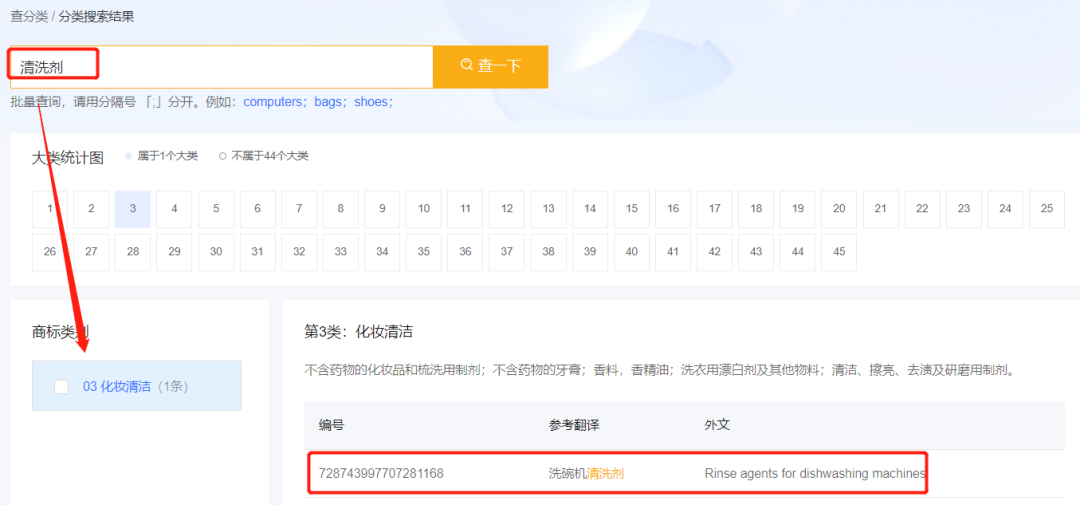
Task: Select class 19 box
Action: pyautogui.click(x=798, y=209)
